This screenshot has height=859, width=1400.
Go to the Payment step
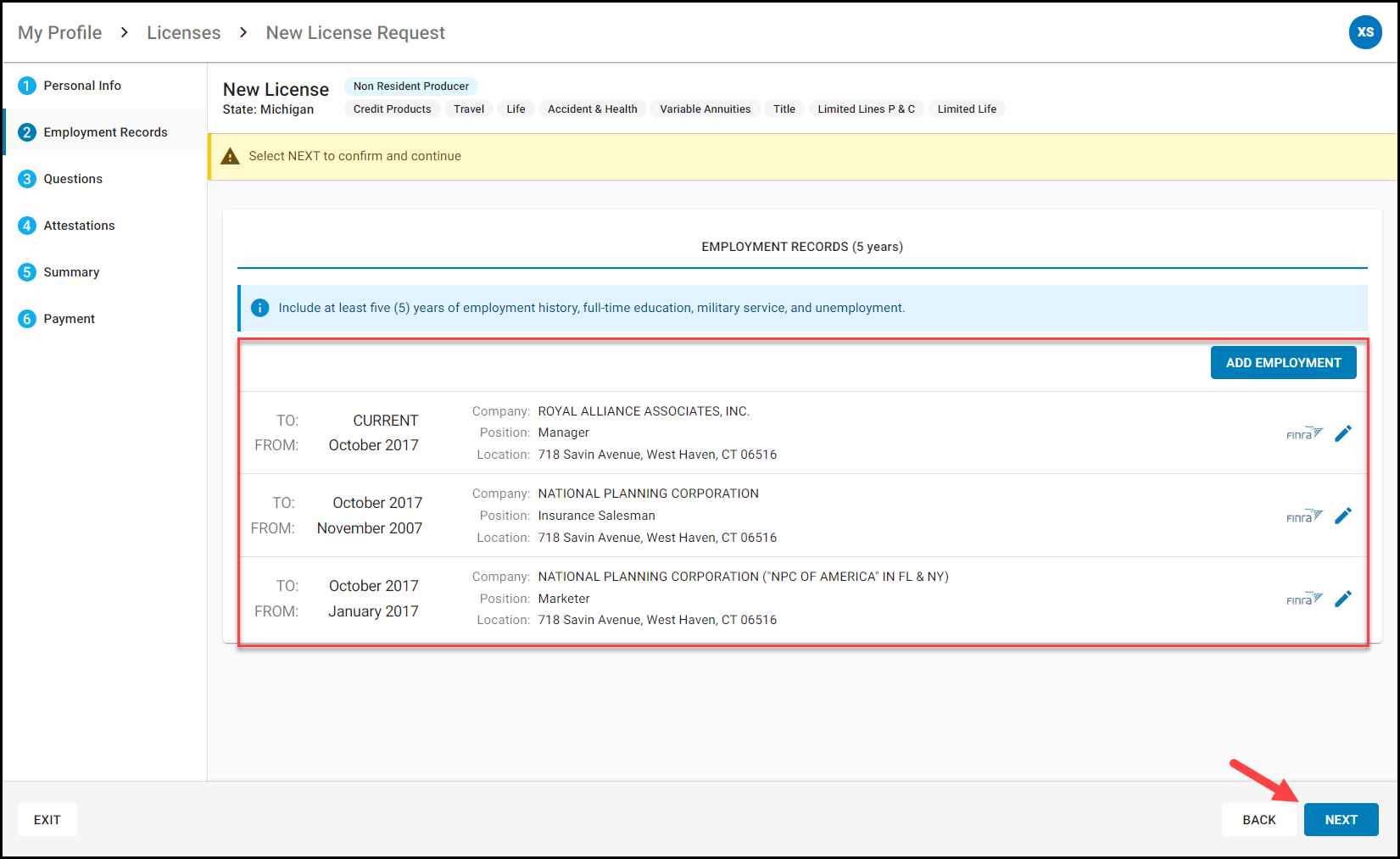tap(104, 319)
